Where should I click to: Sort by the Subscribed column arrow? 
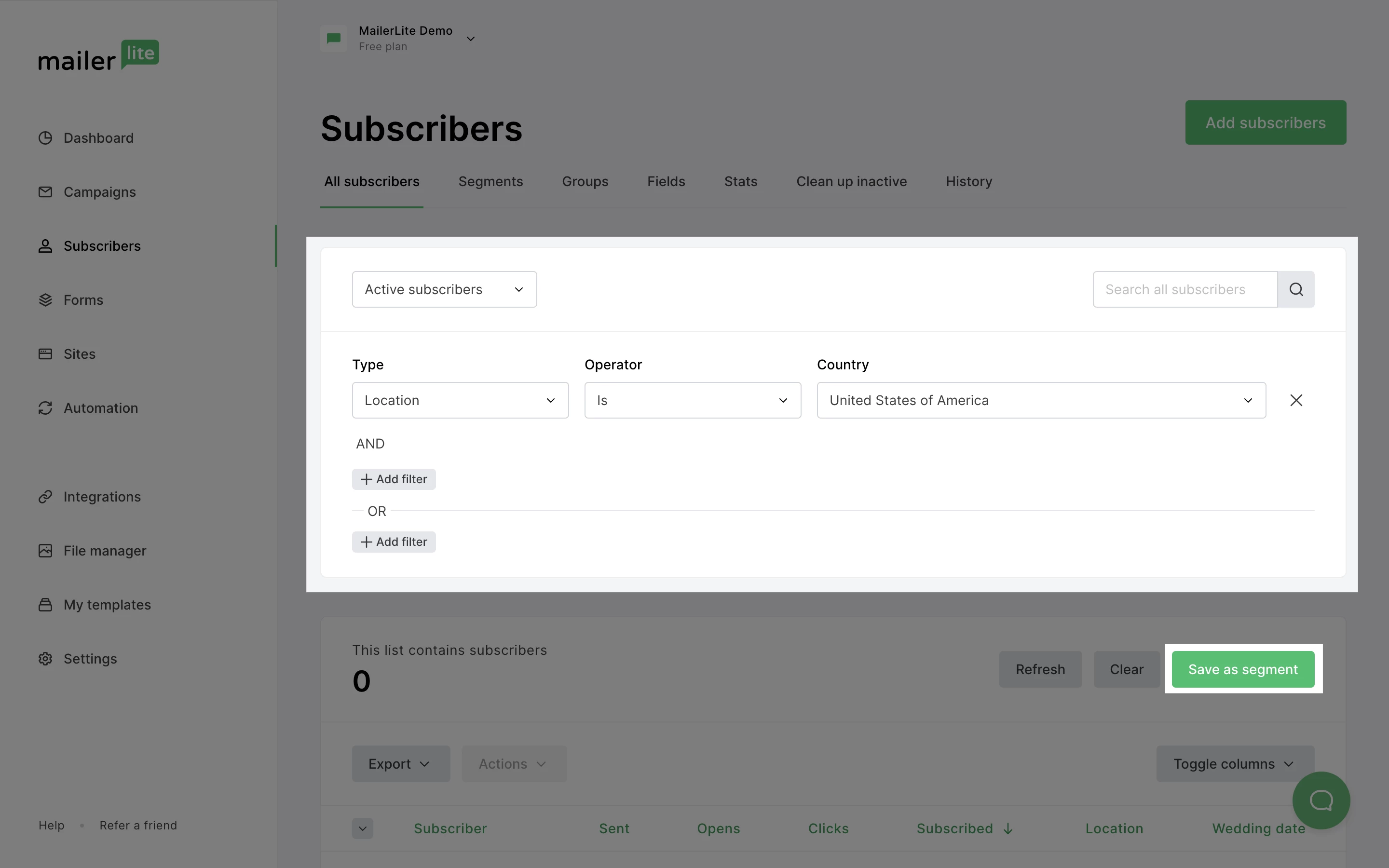point(1008,828)
